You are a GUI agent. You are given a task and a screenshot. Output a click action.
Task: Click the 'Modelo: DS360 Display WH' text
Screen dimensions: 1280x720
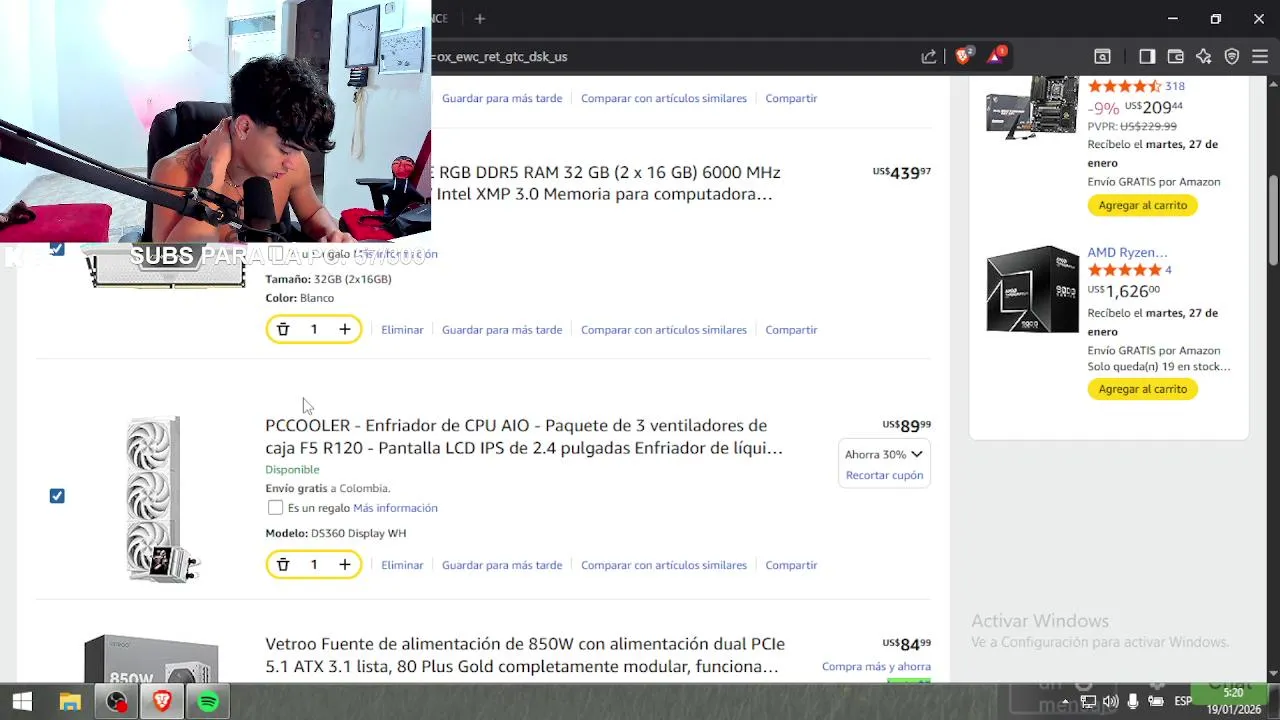335,533
